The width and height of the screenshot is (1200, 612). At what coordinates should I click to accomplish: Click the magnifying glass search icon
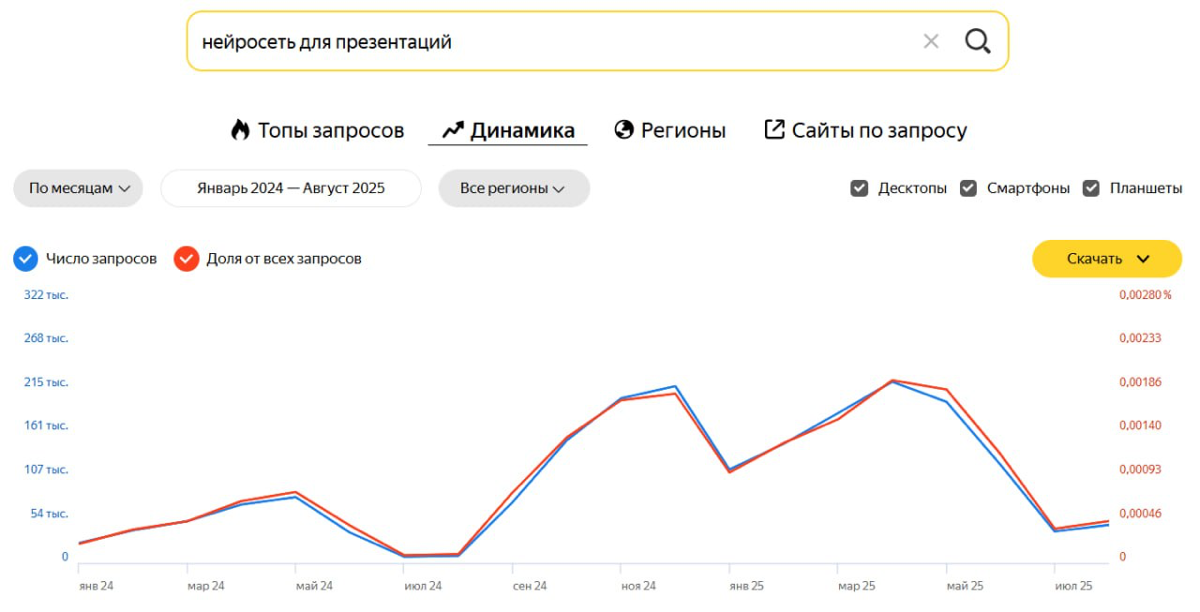click(x=977, y=41)
